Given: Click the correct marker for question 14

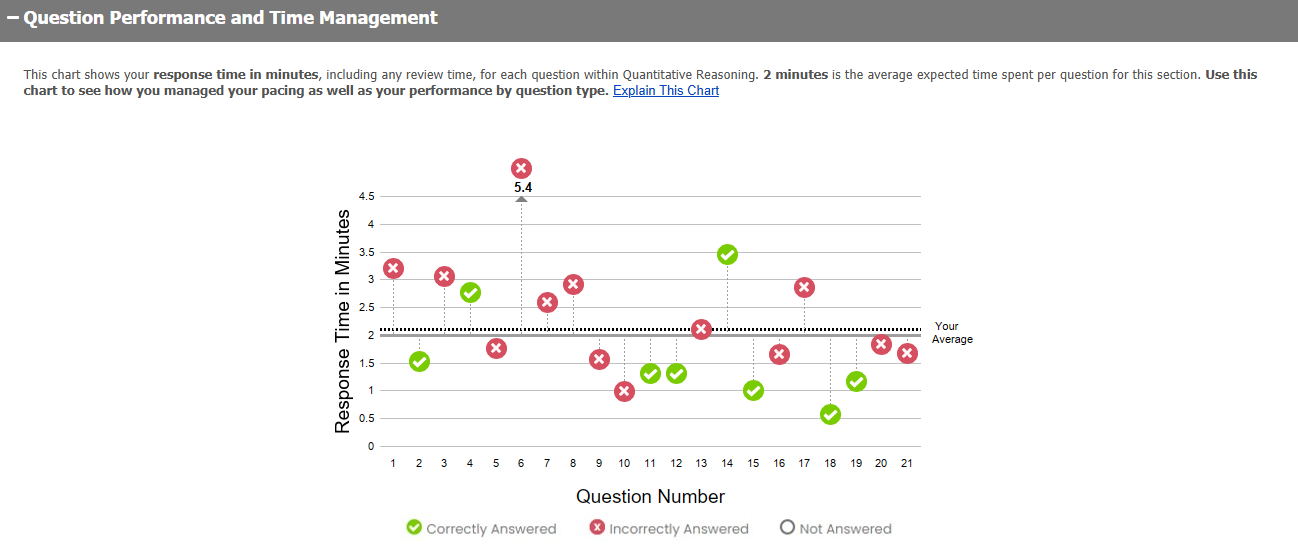Looking at the screenshot, I should pyautogui.click(x=727, y=255).
